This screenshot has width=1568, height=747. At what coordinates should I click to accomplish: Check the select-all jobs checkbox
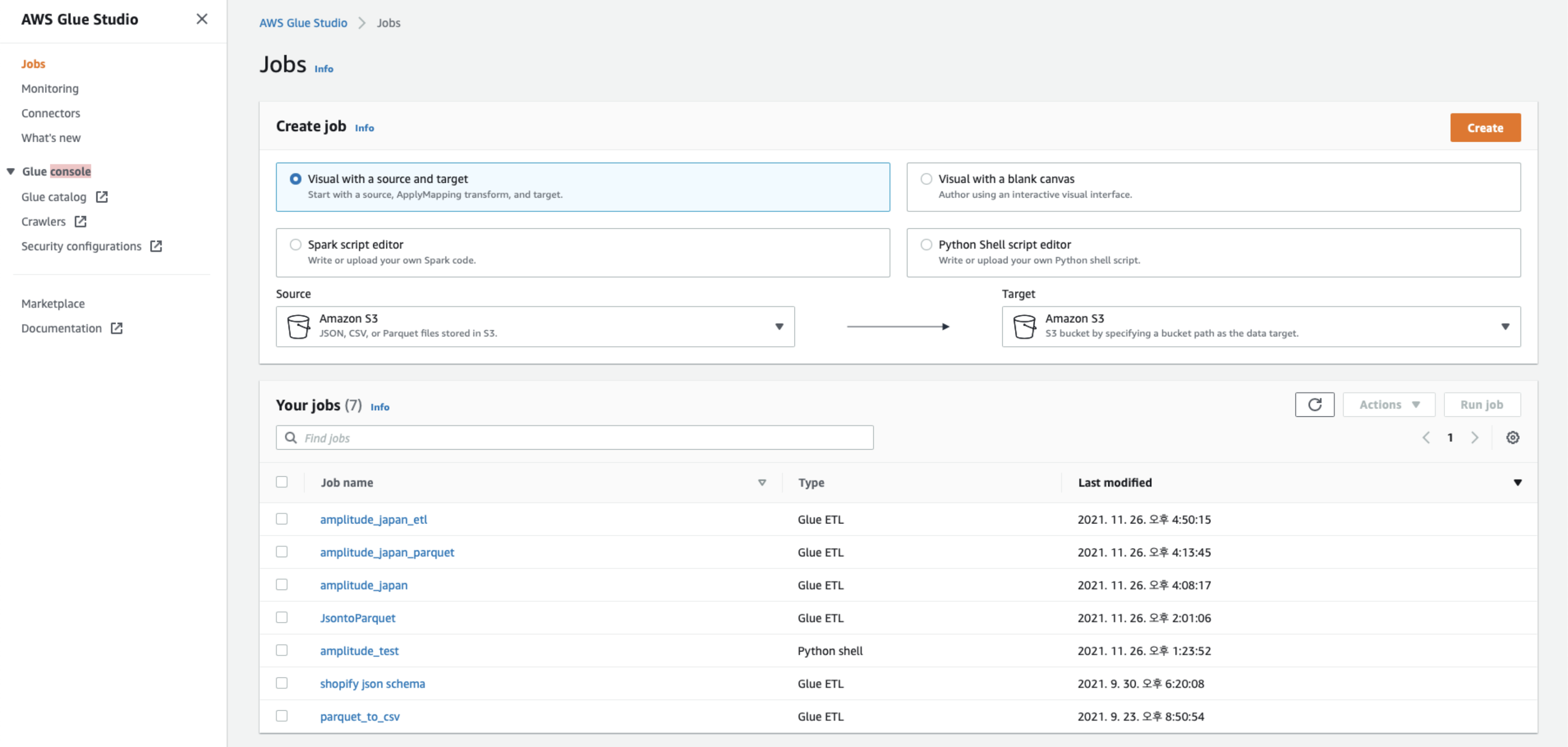pos(281,482)
